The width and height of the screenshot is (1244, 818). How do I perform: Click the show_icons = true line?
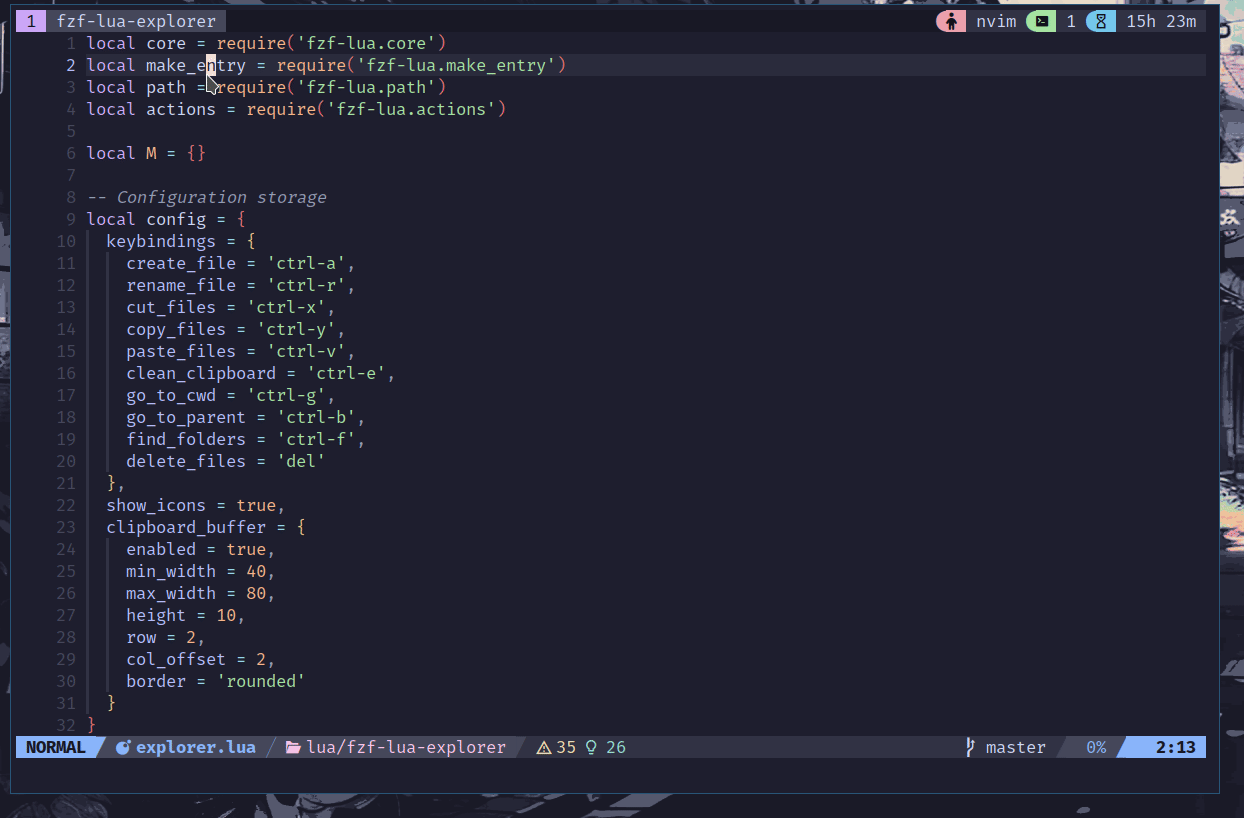(x=196, y=505)
